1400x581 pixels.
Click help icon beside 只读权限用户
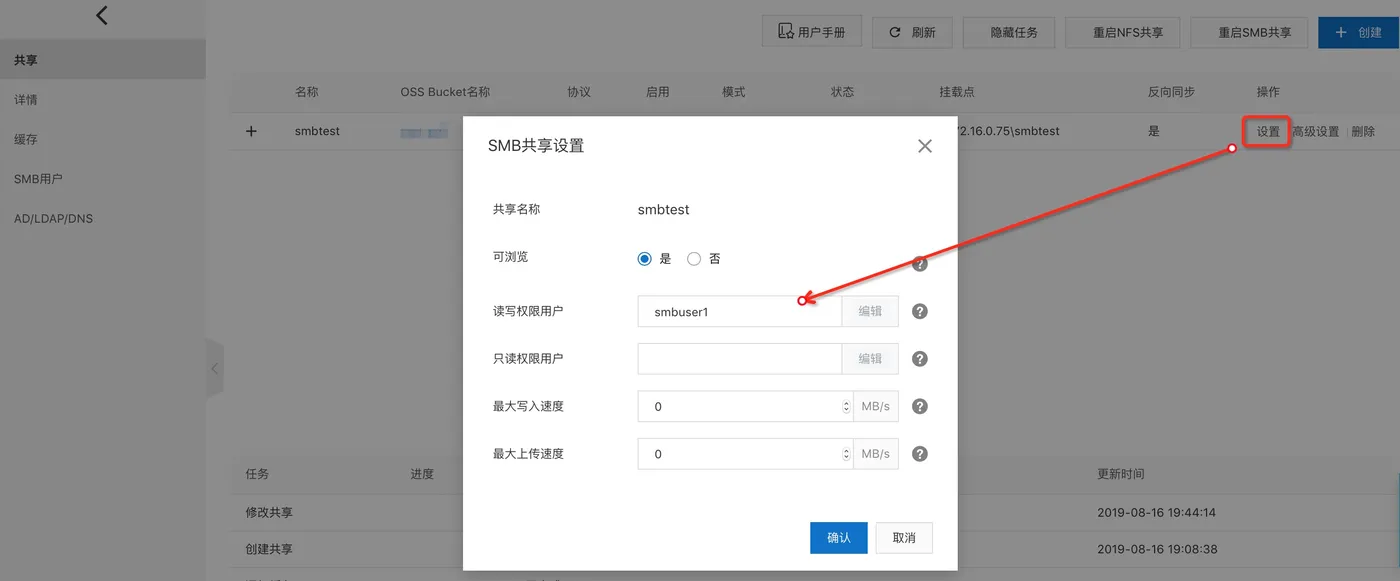click(x=920, y=359)
